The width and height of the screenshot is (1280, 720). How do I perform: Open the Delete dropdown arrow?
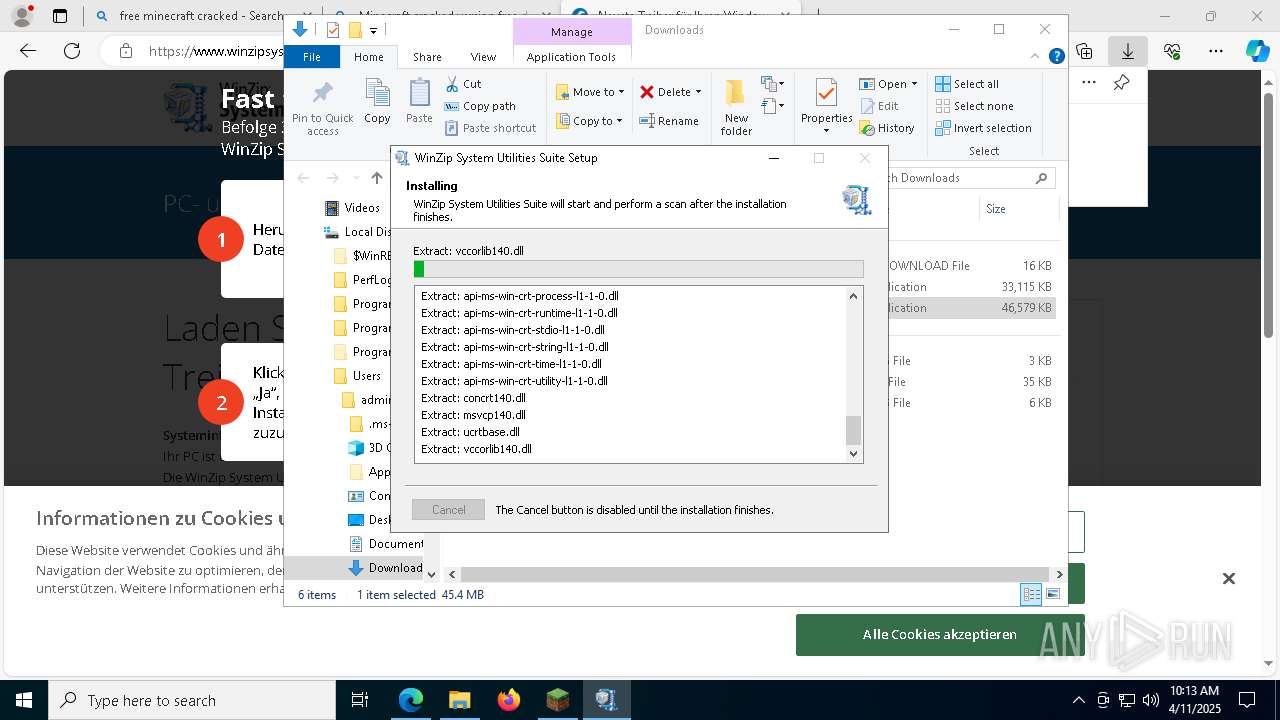click(x=698, y=92)
